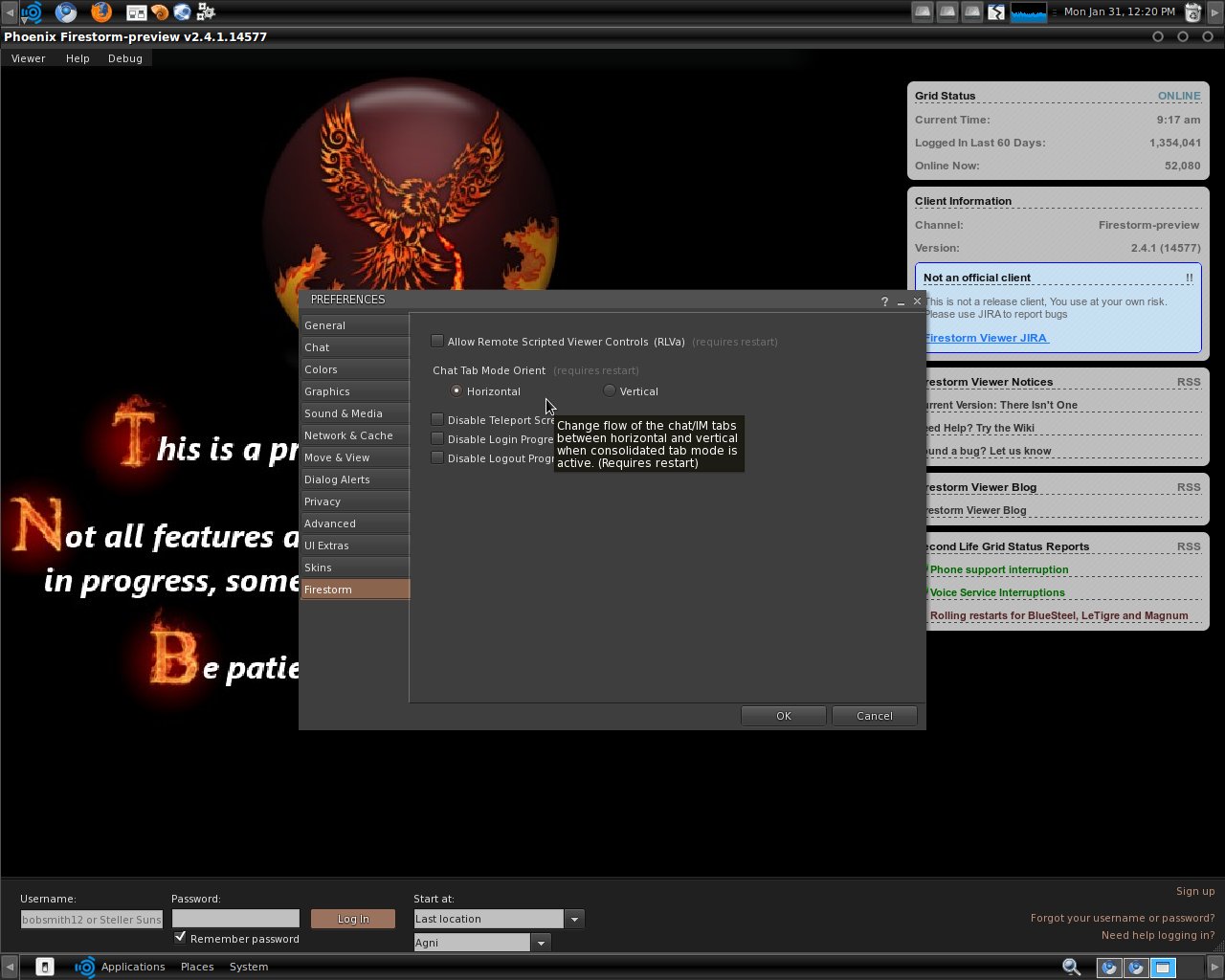Viewport: 1225px width, 980px height.
Task: Launch Firefox from the top panel
Action: coord(100,12)
